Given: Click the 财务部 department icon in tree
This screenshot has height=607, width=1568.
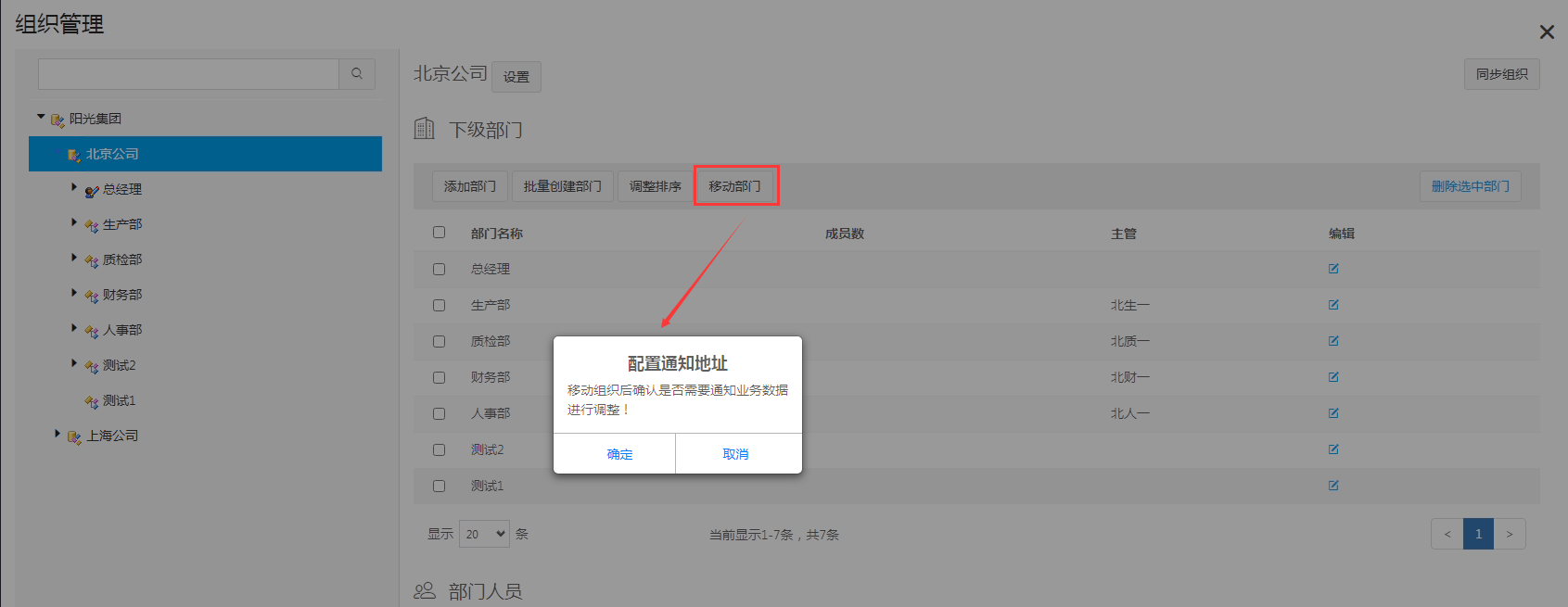Looking at the screenshot, I should click(x=91, y=296).
